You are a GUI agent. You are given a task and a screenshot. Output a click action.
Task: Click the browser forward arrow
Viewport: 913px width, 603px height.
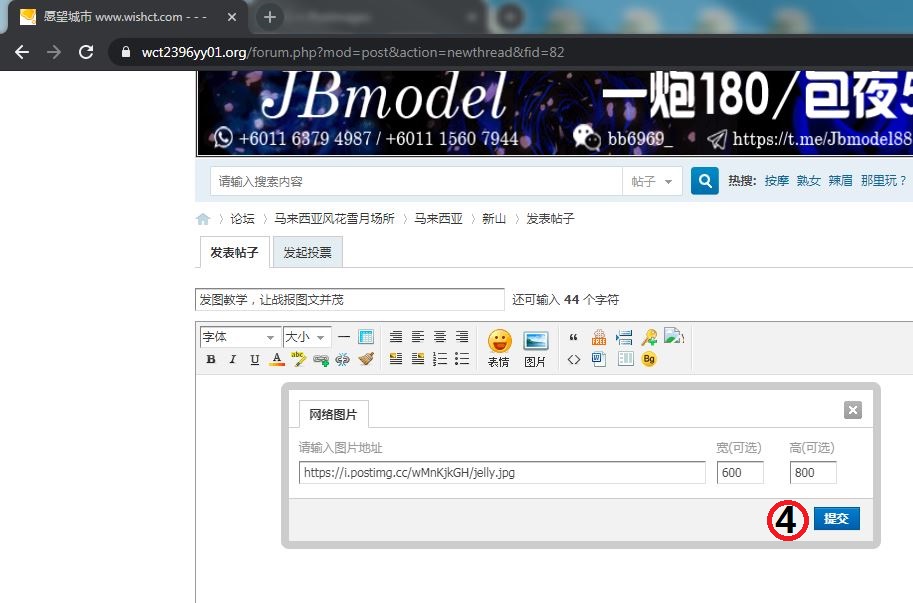(54, 52)
